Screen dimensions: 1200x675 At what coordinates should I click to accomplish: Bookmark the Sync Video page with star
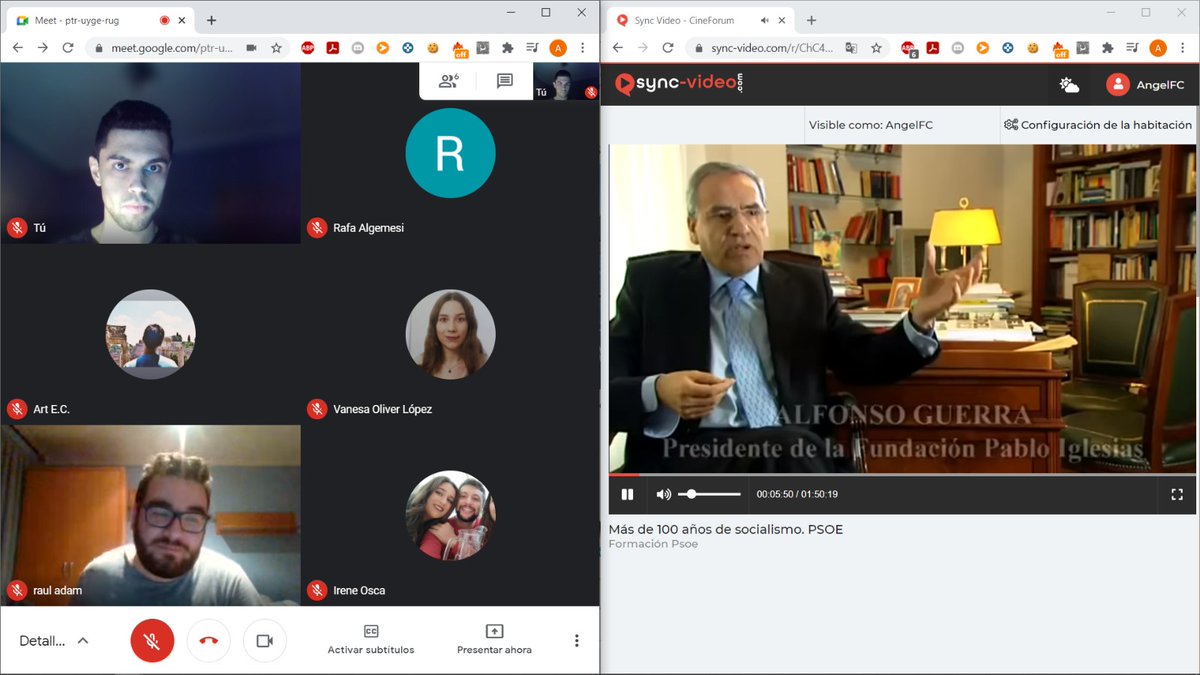(876, 48)
